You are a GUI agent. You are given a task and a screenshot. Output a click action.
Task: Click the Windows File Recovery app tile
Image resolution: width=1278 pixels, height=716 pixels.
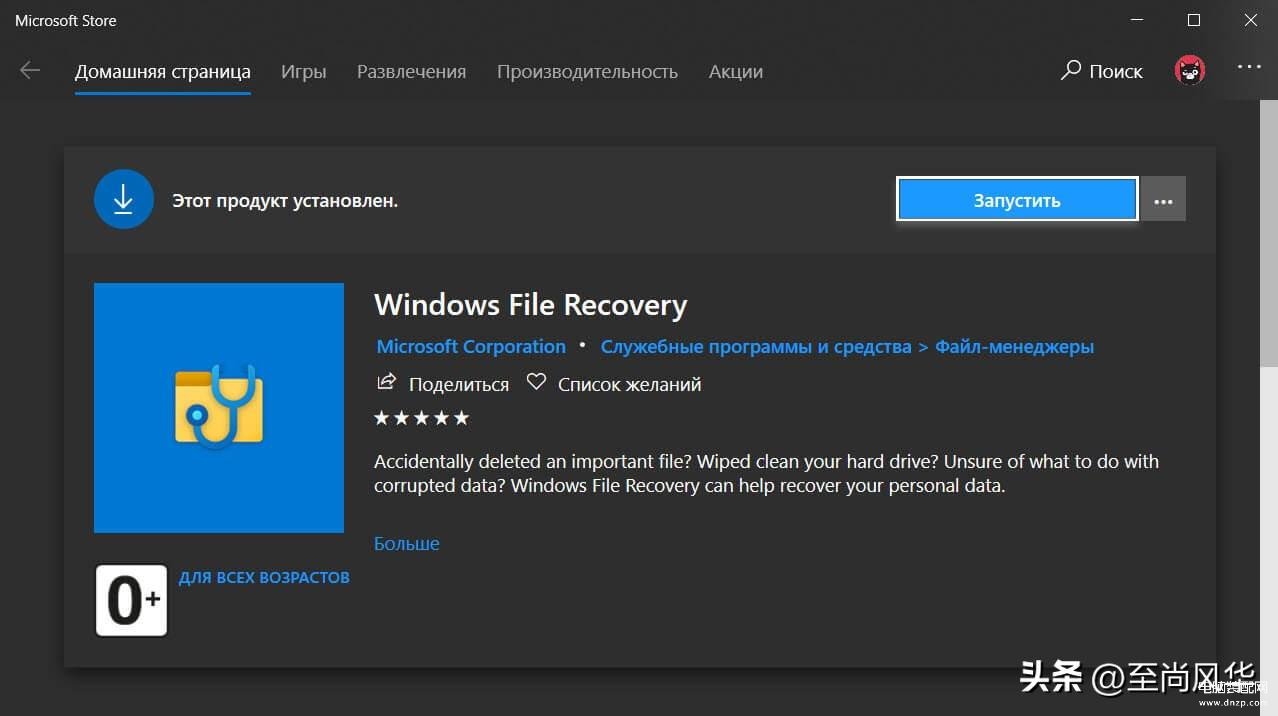coord(219,408)
